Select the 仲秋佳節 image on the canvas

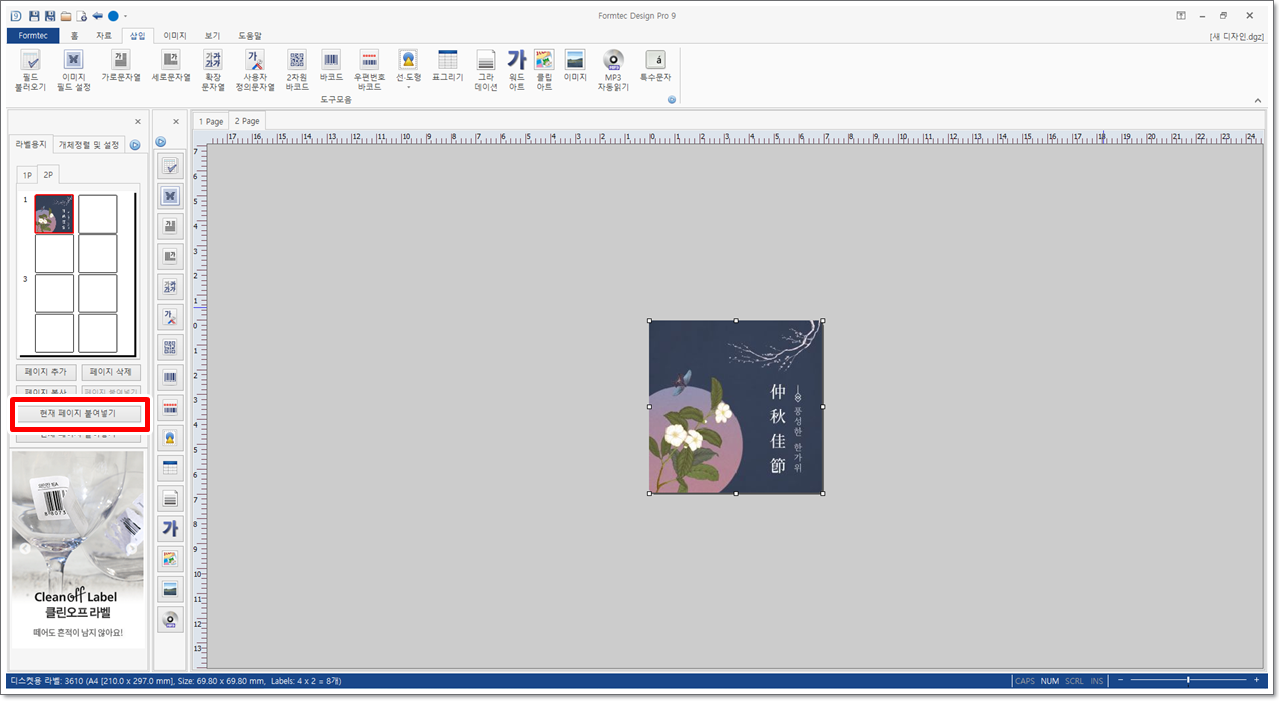(736, 407)
